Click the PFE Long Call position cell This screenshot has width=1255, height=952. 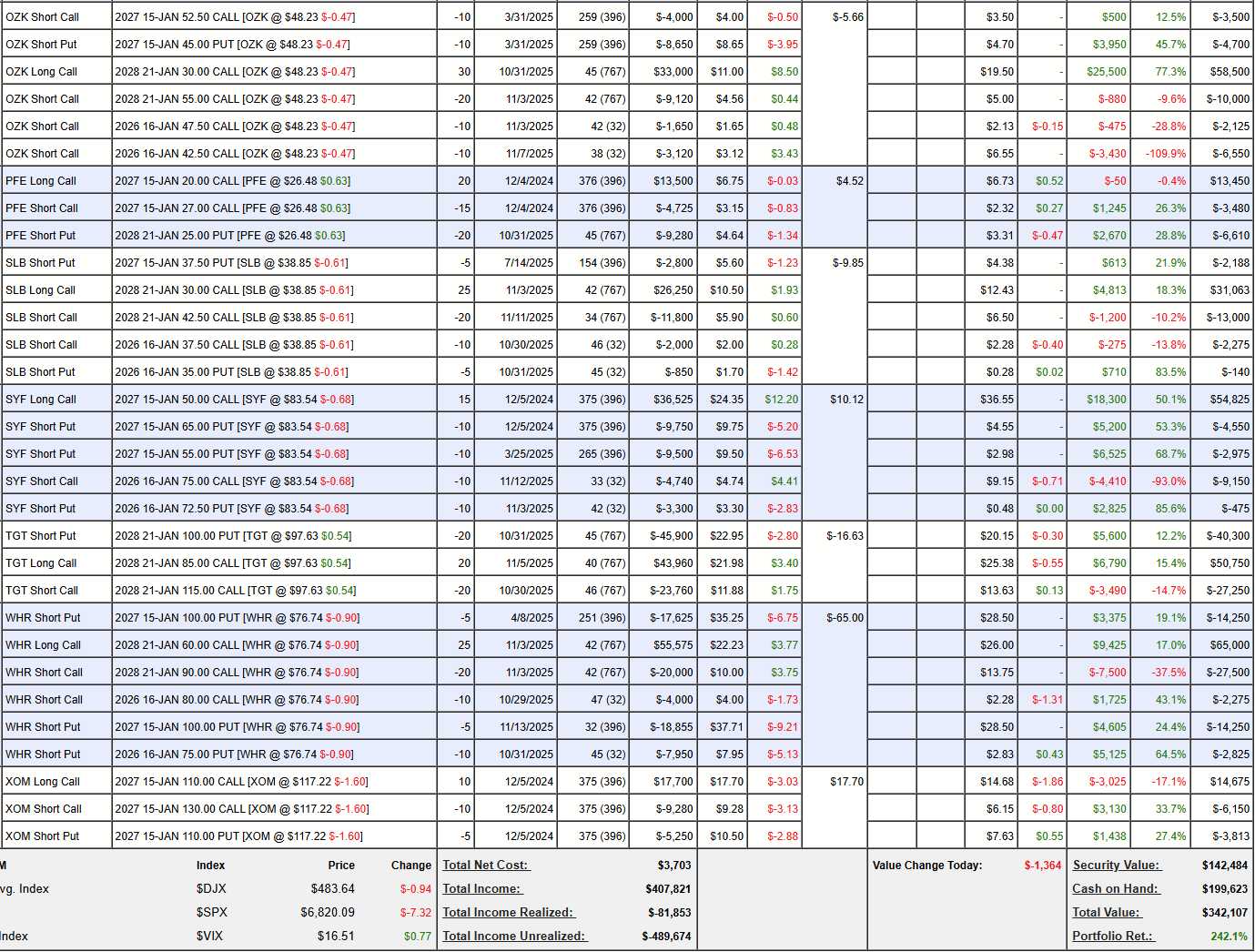(41, 181)
